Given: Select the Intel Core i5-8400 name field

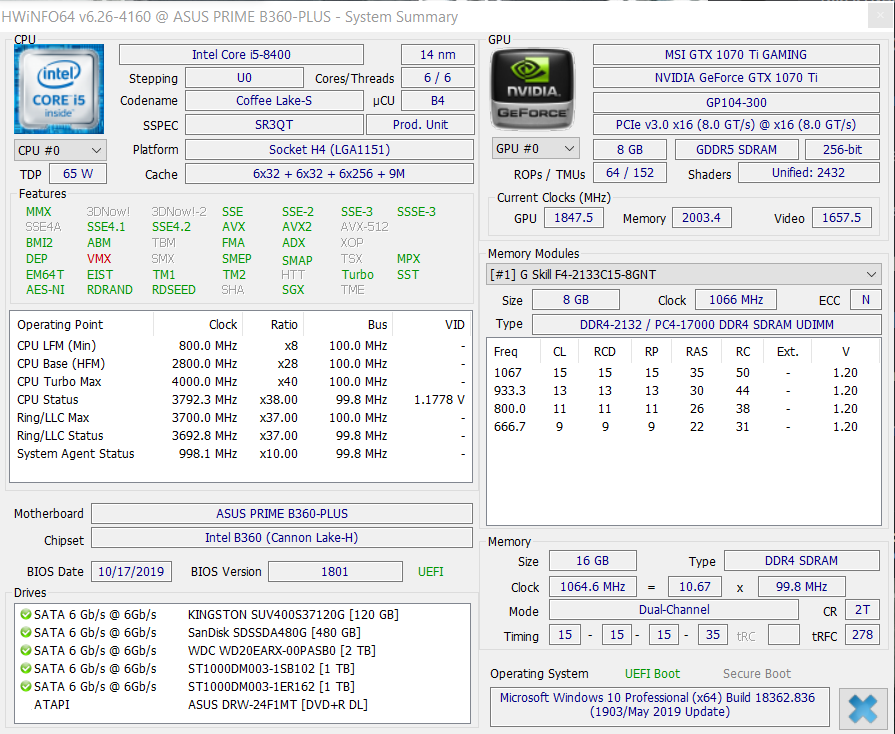Looking at the screenshot, I should point(241,55).
